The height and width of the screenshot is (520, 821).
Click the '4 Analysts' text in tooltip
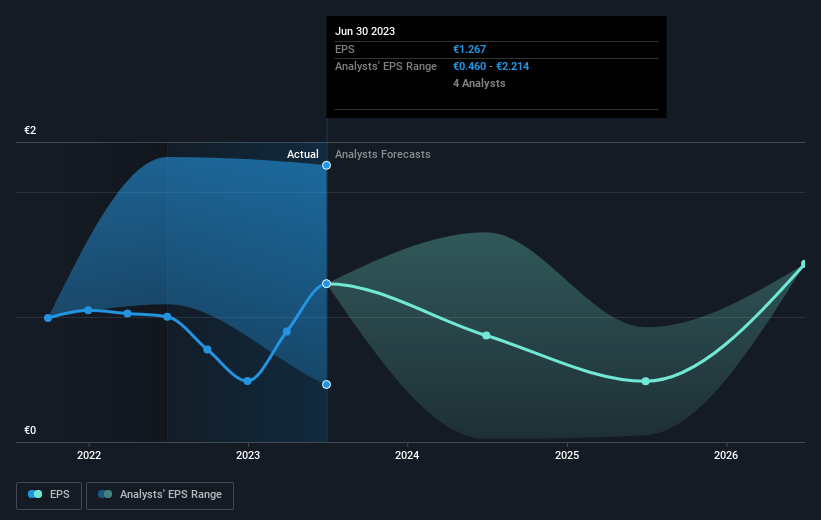[479, 83]
